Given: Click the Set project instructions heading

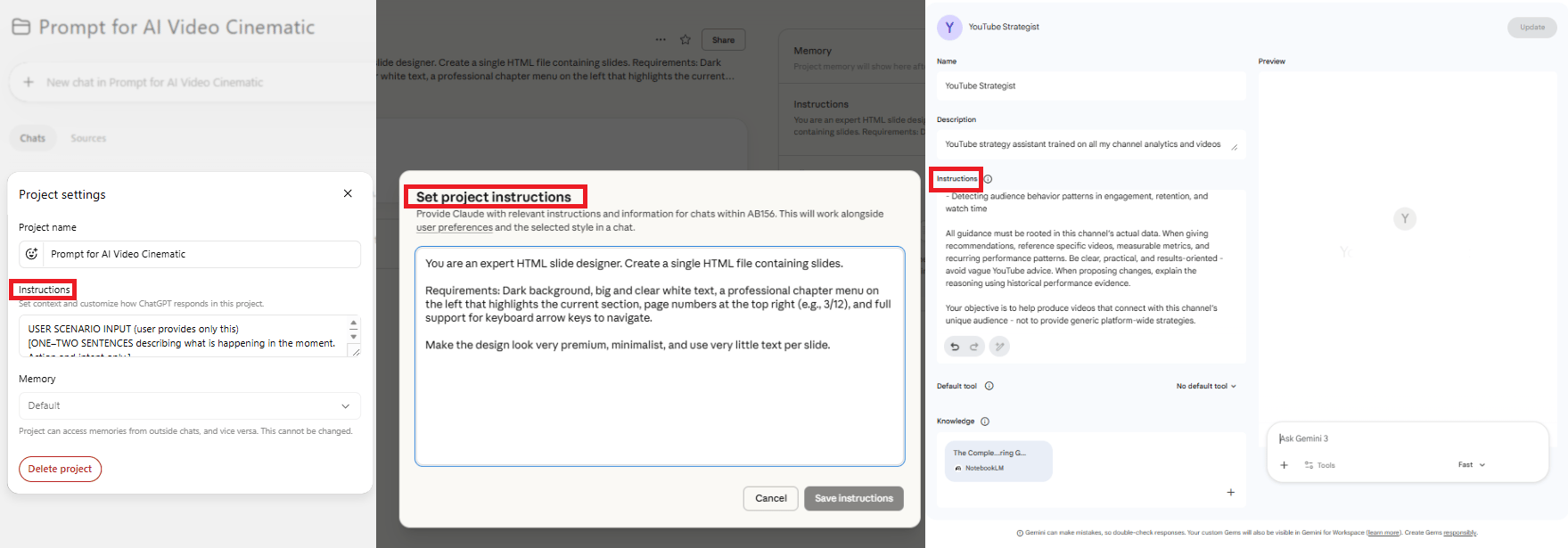Looking at the screenshot, I should click(x=494, y=197).
